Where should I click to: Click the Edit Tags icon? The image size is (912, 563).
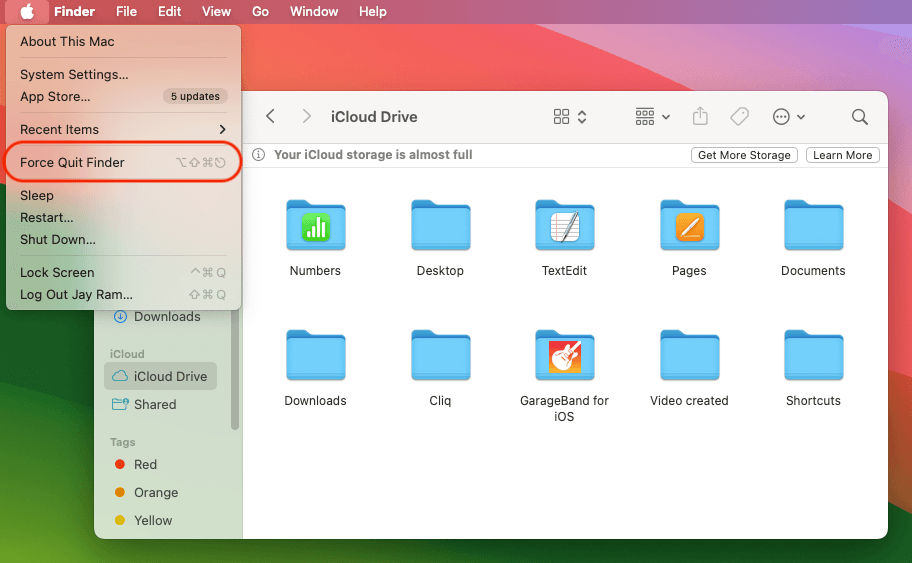[739, 116]
